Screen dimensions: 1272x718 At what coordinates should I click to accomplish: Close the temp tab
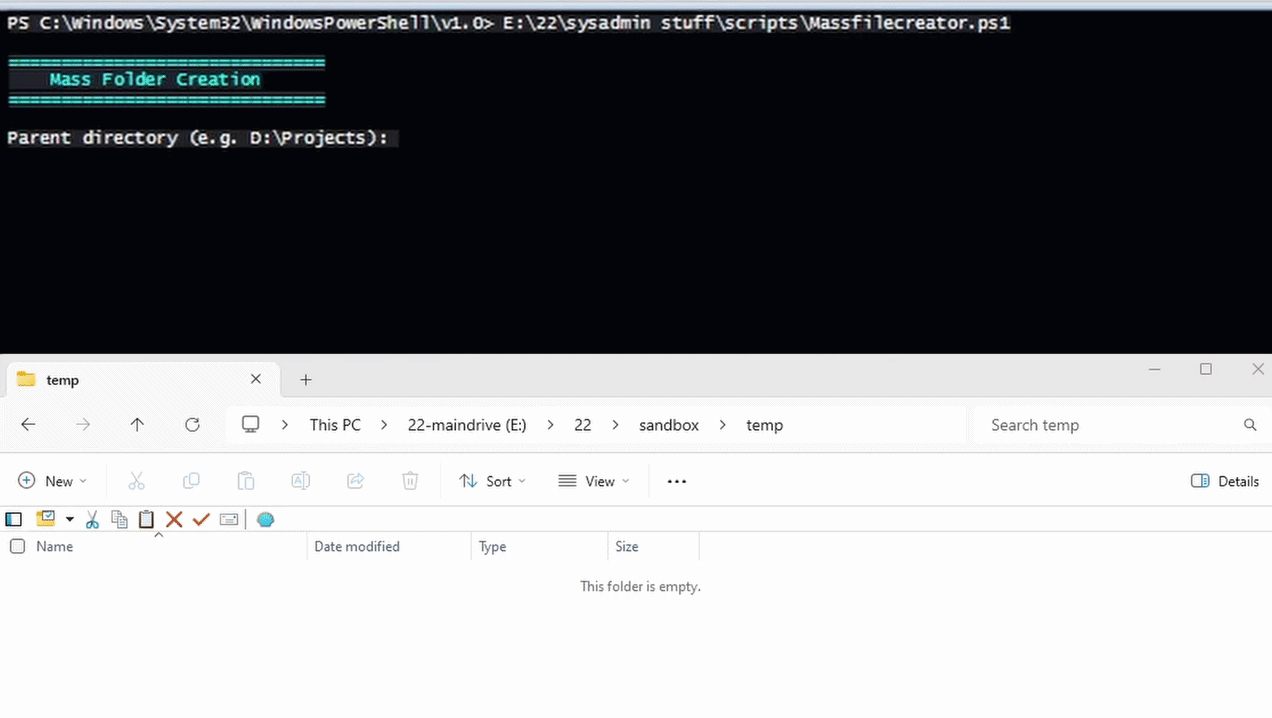click(x=256, y=379)
